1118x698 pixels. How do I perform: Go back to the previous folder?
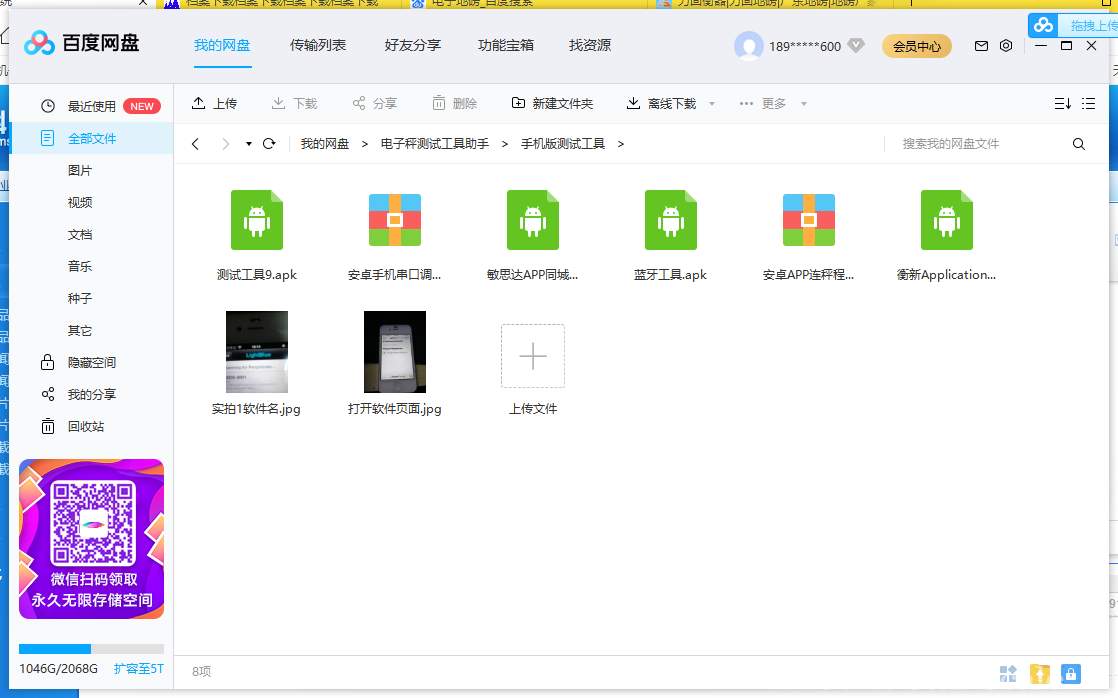click(x=196, y=144)
